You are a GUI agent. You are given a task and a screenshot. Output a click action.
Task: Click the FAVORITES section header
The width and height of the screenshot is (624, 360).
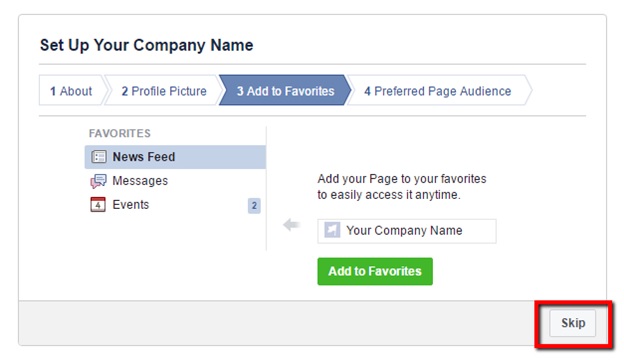pyautogui.click(x=120, y=133)
